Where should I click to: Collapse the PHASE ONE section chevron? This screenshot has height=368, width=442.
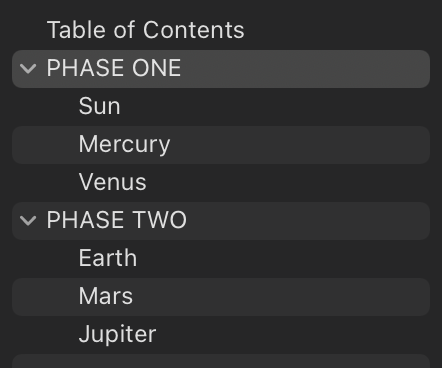point(28,69)
